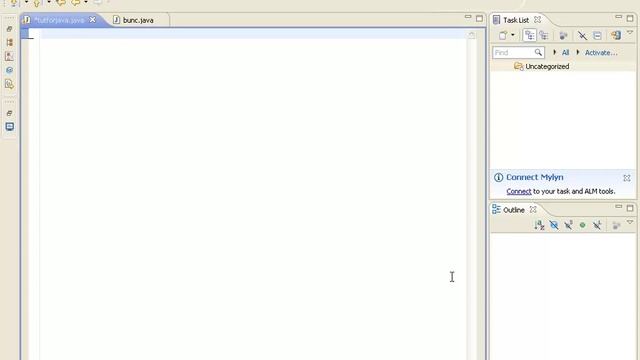640x360 pixels.
Task: Toggle Hide Completed Tasks in Task List
Action: [582, 36]
